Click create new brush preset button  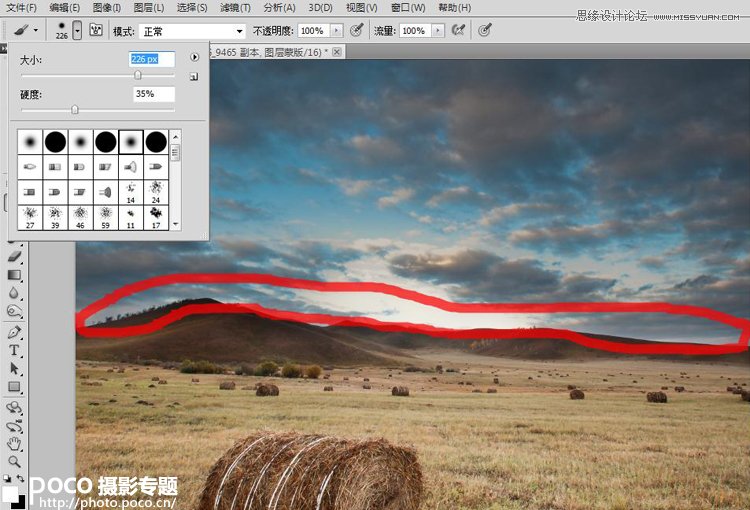click(195, 76)
